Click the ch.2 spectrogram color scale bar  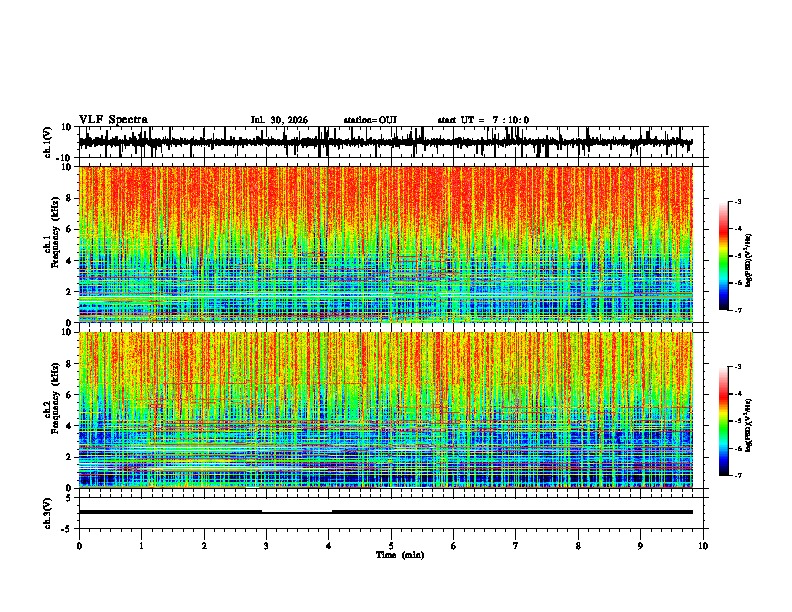[724, 421]
